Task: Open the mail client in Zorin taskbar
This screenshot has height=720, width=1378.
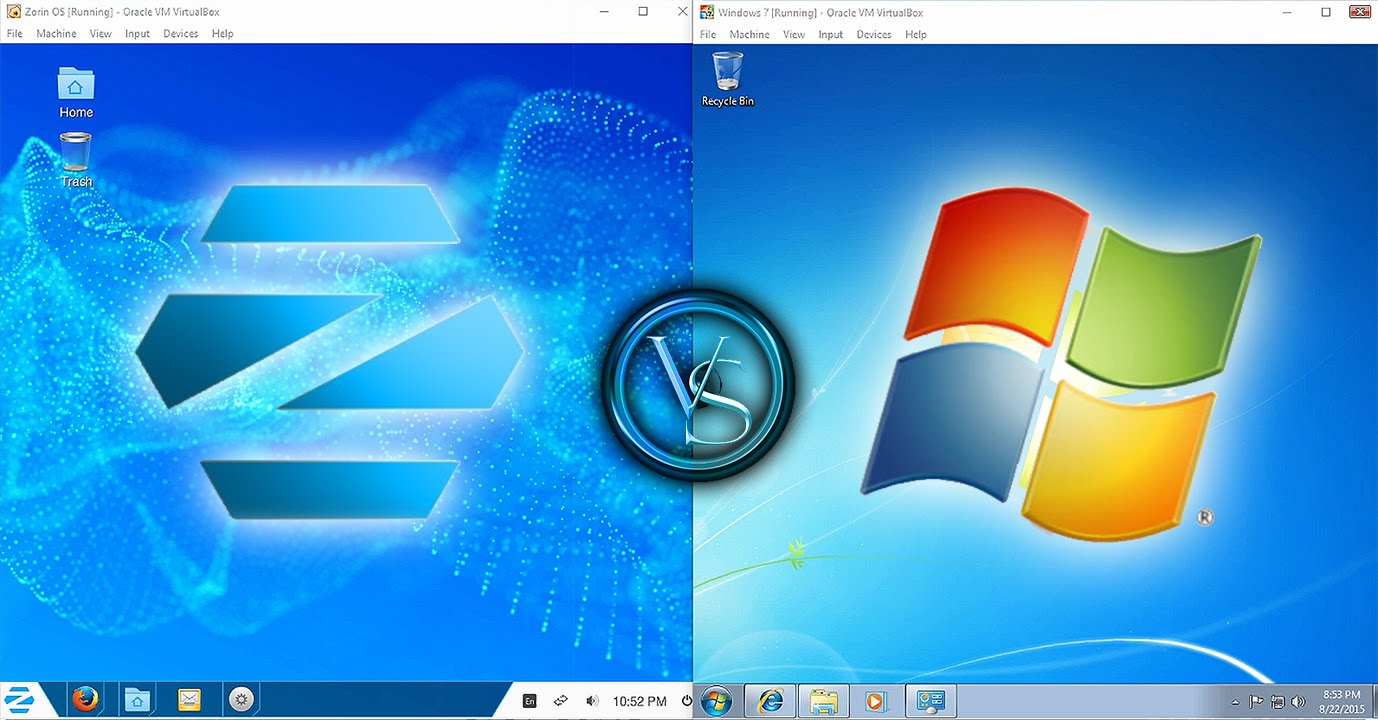Action: point(189,699)
